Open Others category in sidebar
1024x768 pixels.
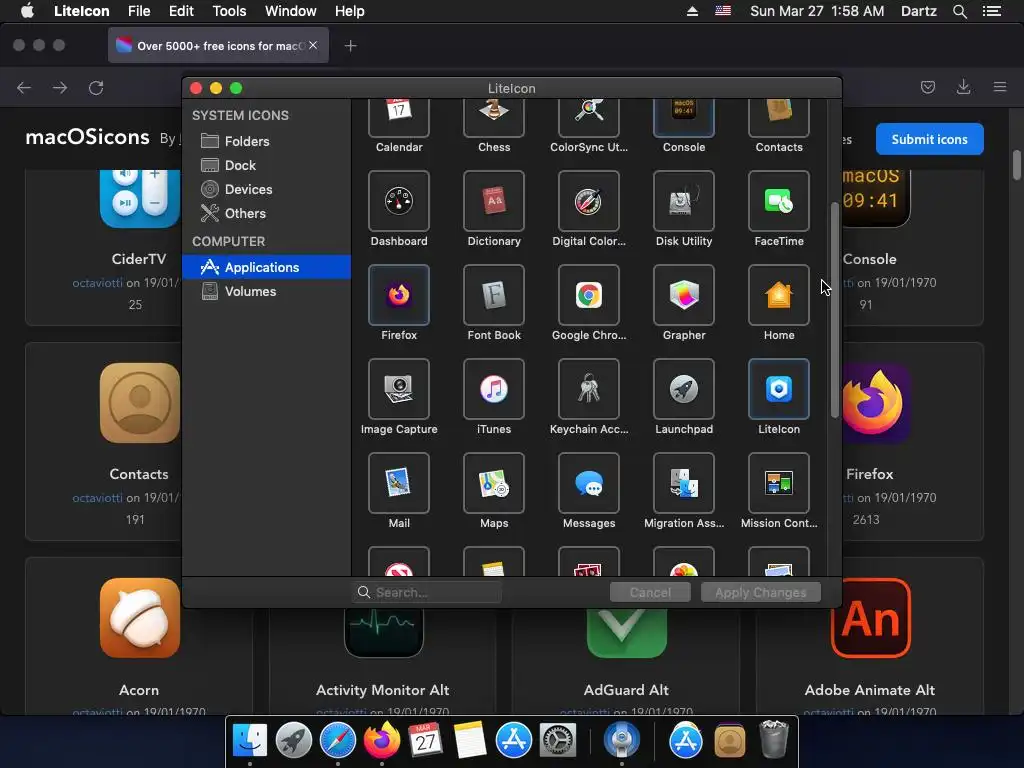coord(266,214)
